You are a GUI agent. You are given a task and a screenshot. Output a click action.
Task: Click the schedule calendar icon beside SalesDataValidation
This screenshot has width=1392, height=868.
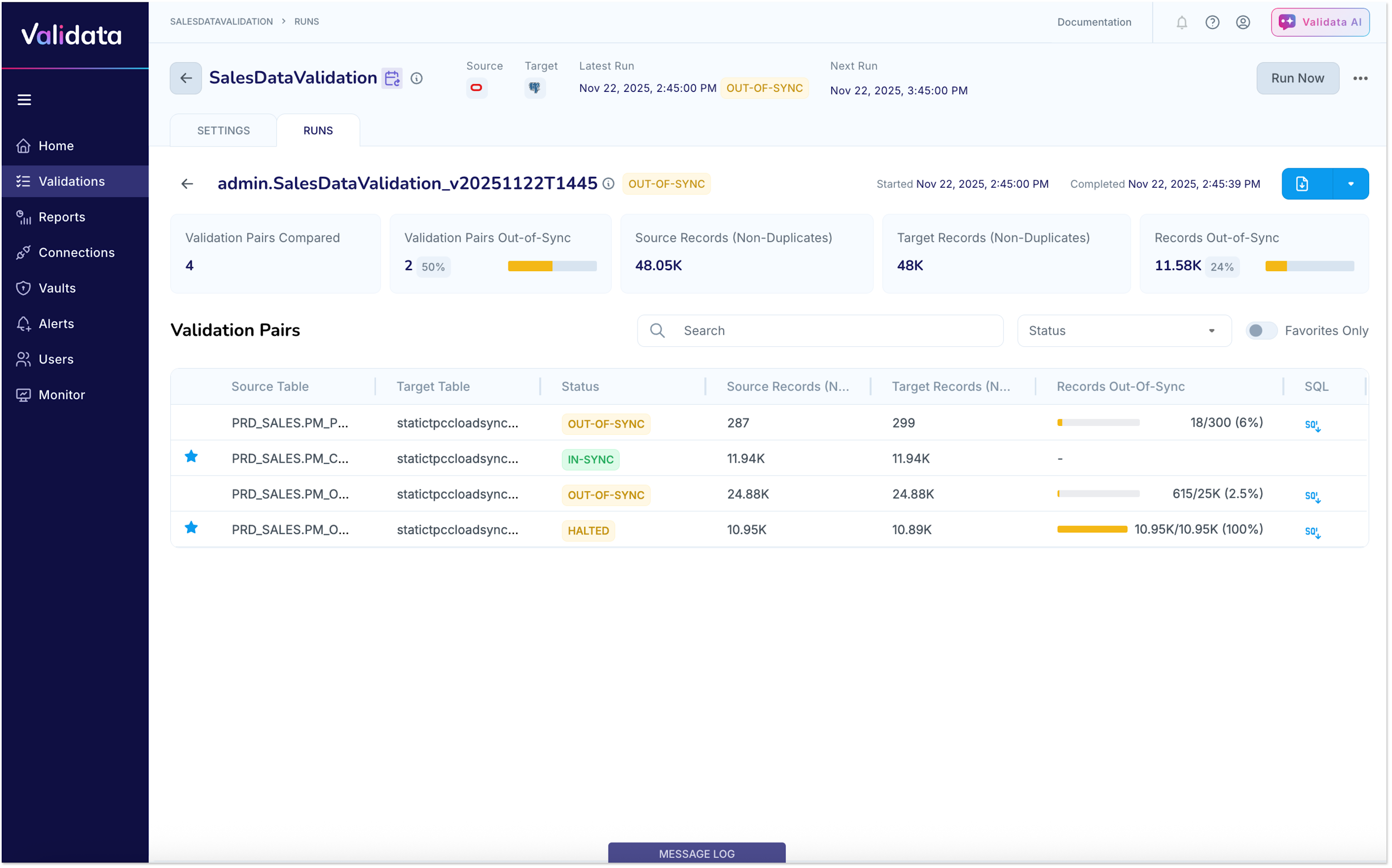tap(392, 78)
